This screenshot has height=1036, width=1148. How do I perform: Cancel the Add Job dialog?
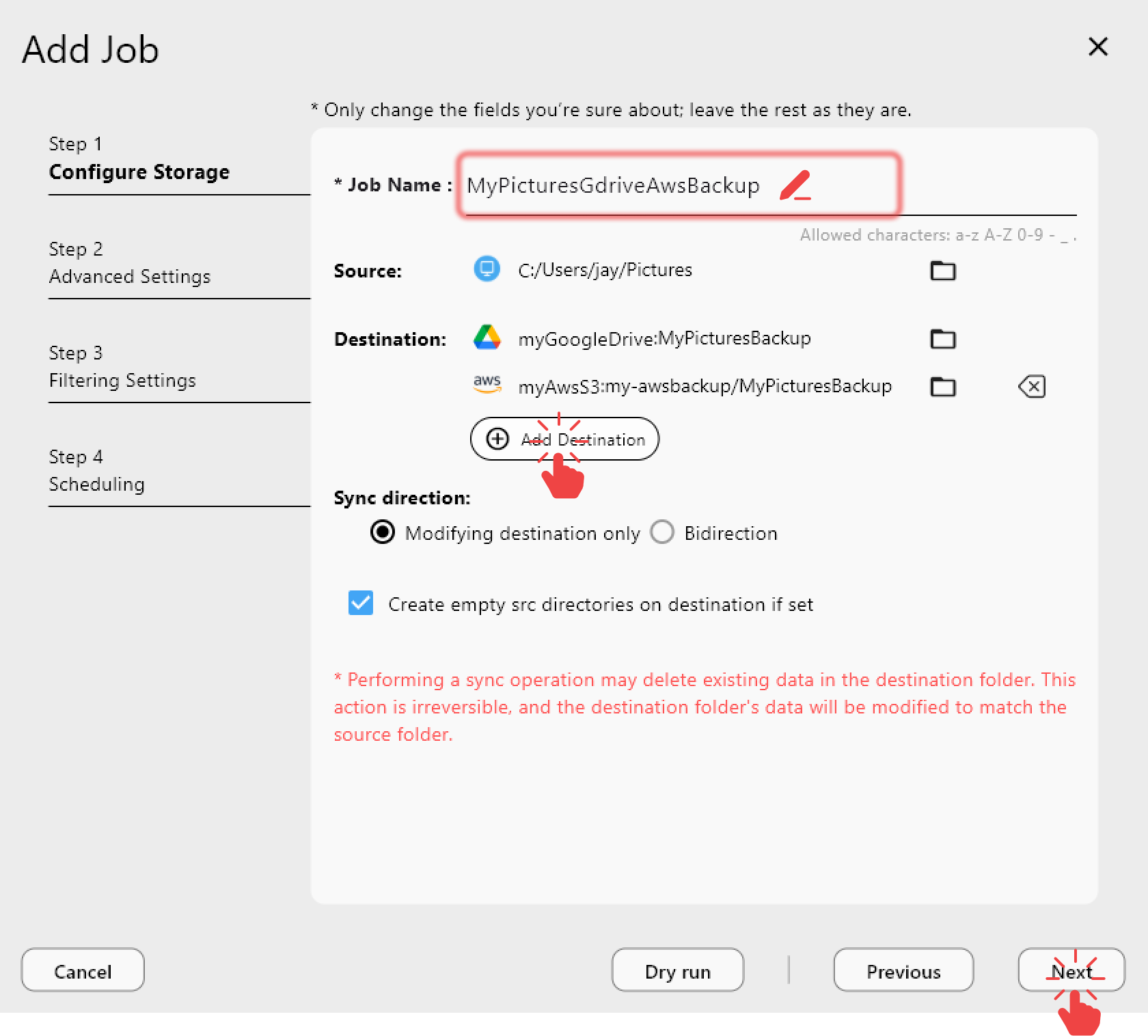(x=82, y=970)
